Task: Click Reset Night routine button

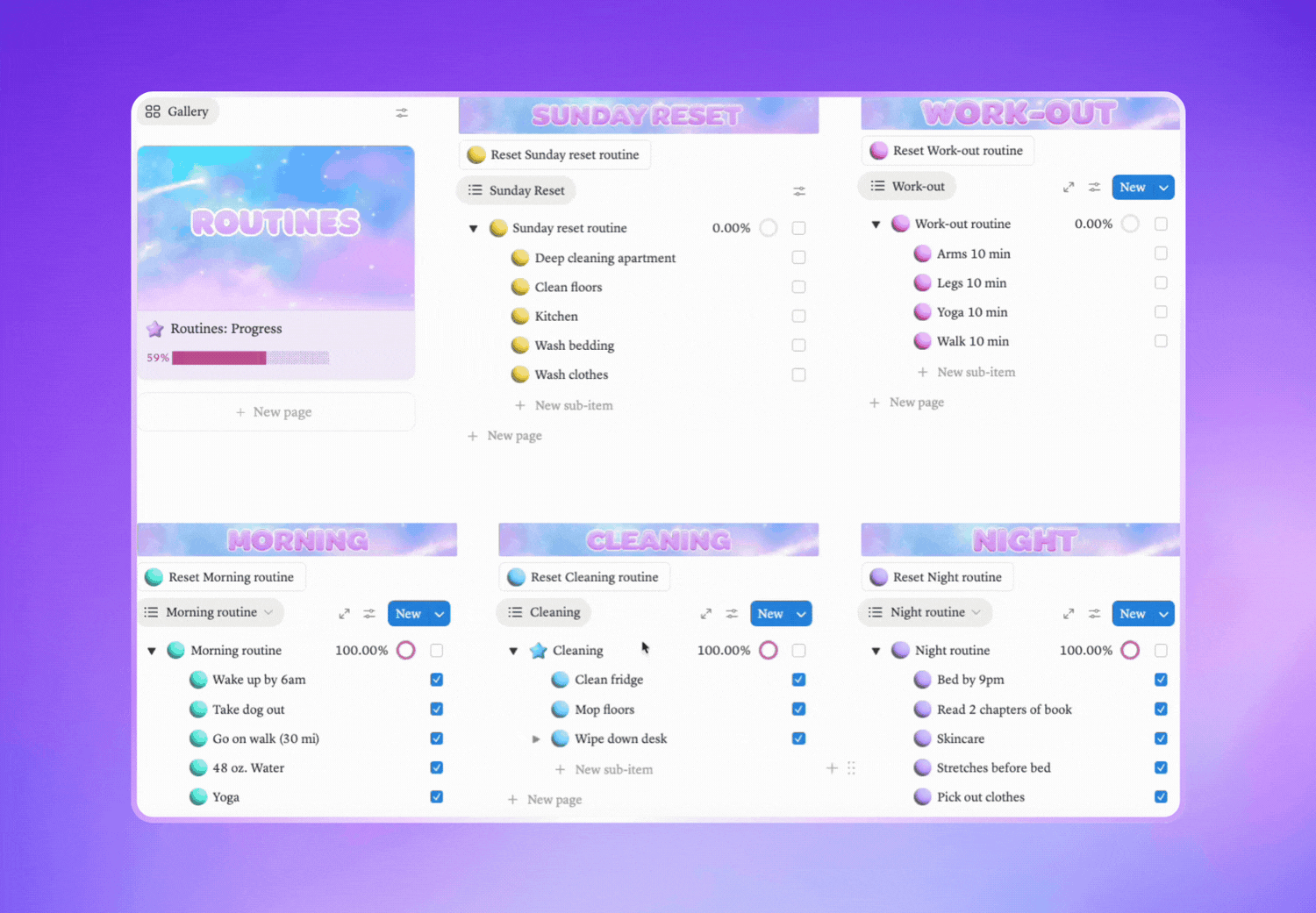Action: 937,577
